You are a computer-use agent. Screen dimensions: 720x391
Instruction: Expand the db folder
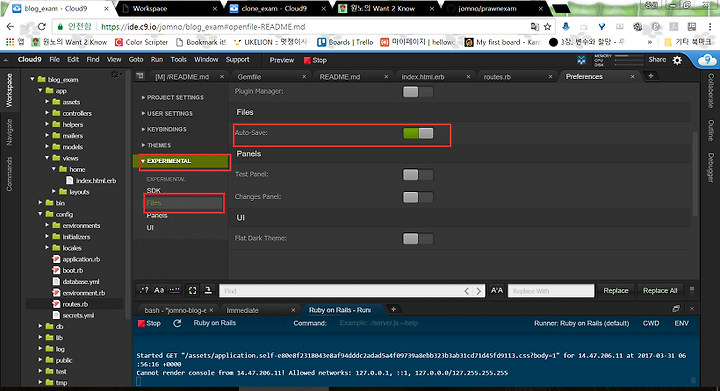[40, 326]
